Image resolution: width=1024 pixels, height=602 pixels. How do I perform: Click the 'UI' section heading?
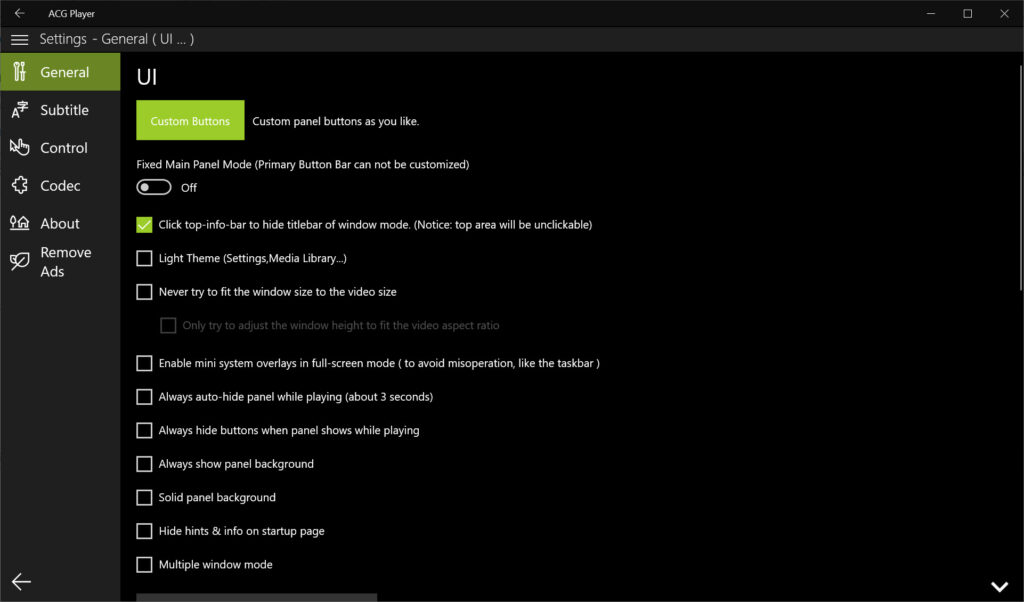(147, 77)
